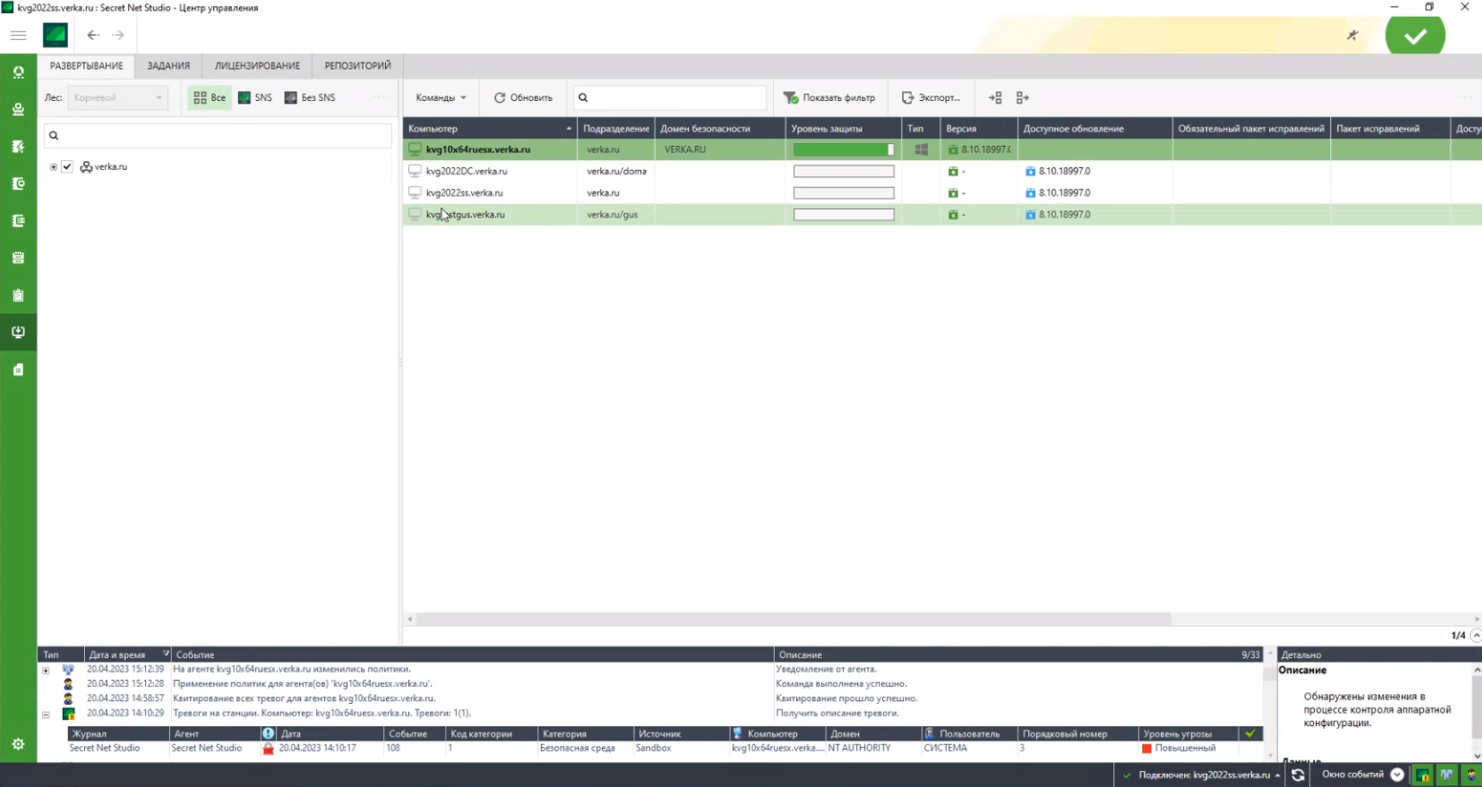Click the search field in the computers toolbar
Screen dimensions: 1482x787
click(x=670, y=98)
